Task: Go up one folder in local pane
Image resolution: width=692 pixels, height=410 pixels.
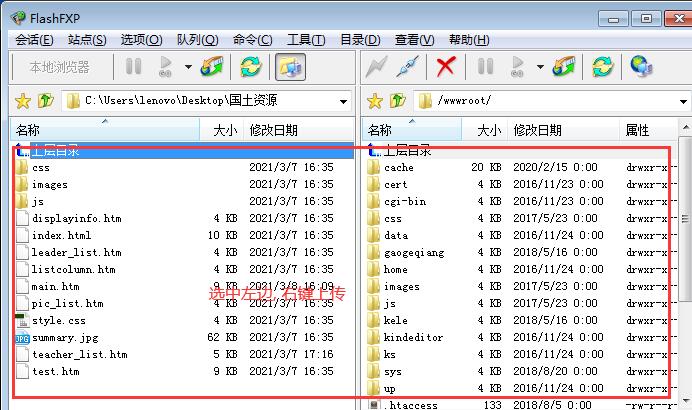Action: 45,101
